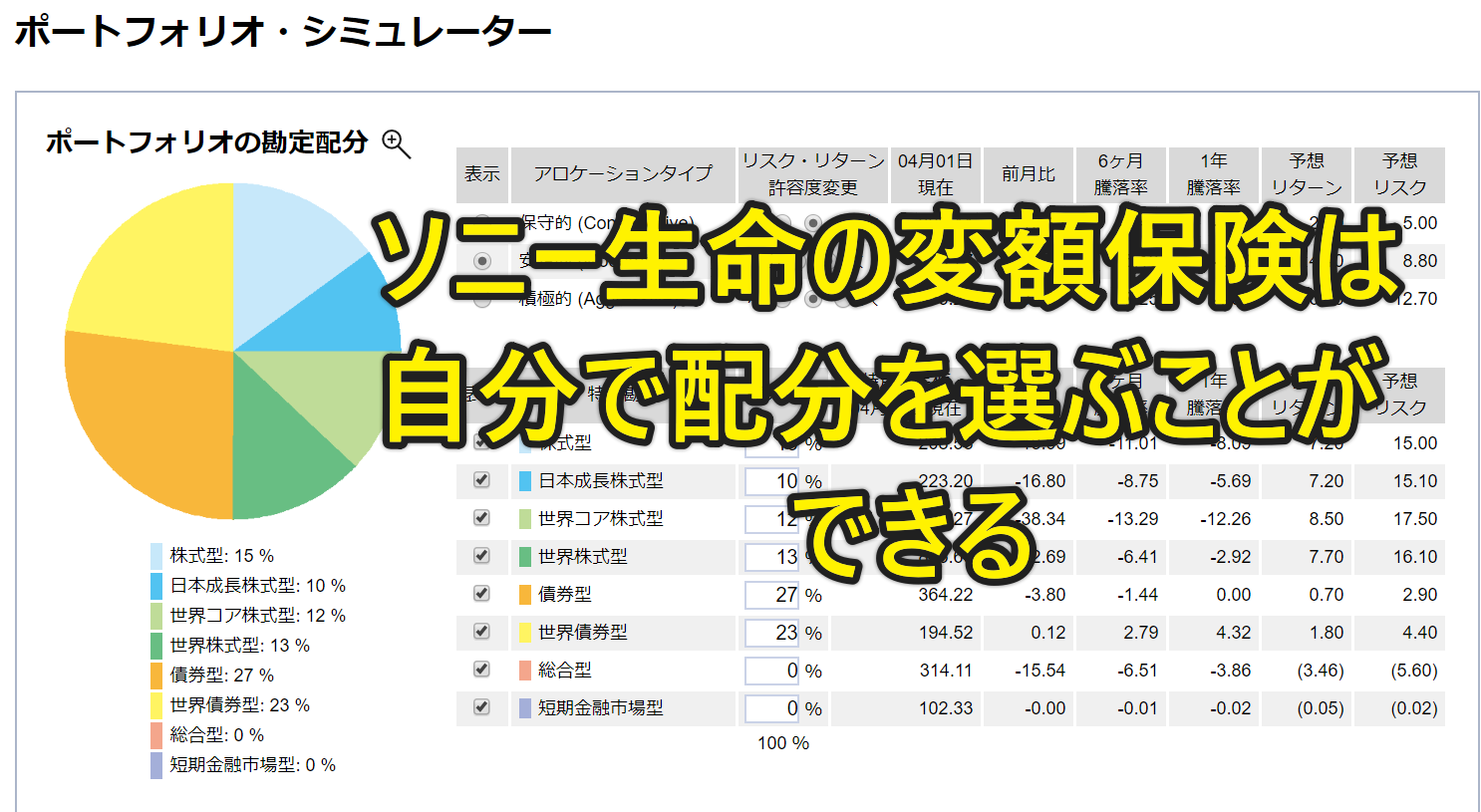
Task: Edit the 債券型 allocation percentage field
Action: pos(772,595)
